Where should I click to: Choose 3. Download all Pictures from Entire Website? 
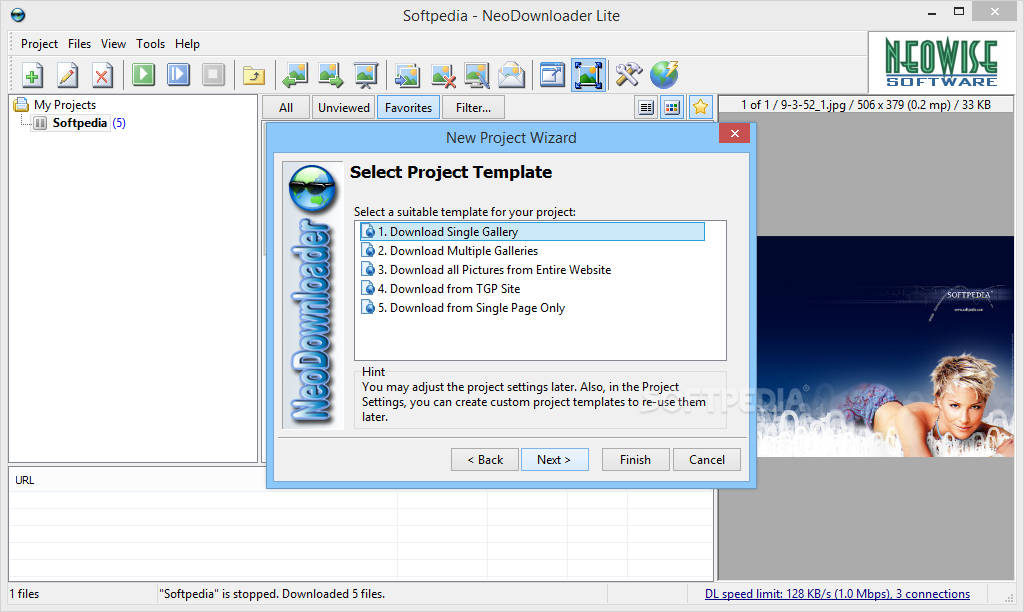click(494, 270)
